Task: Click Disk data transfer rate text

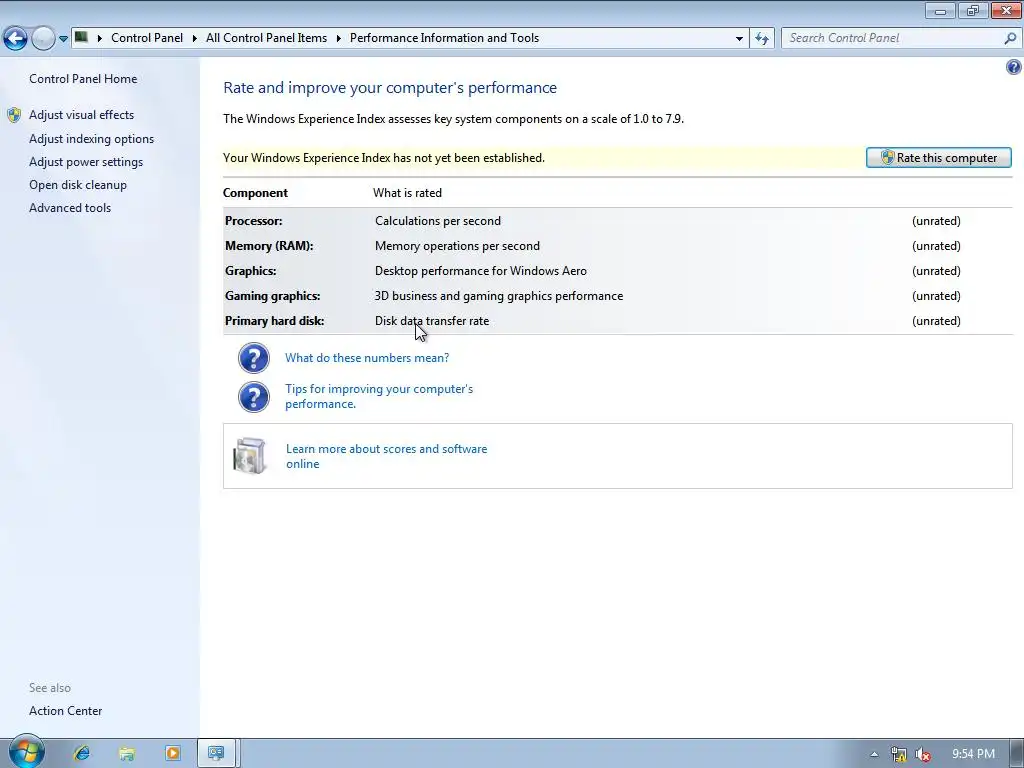Action: [432, 321]
